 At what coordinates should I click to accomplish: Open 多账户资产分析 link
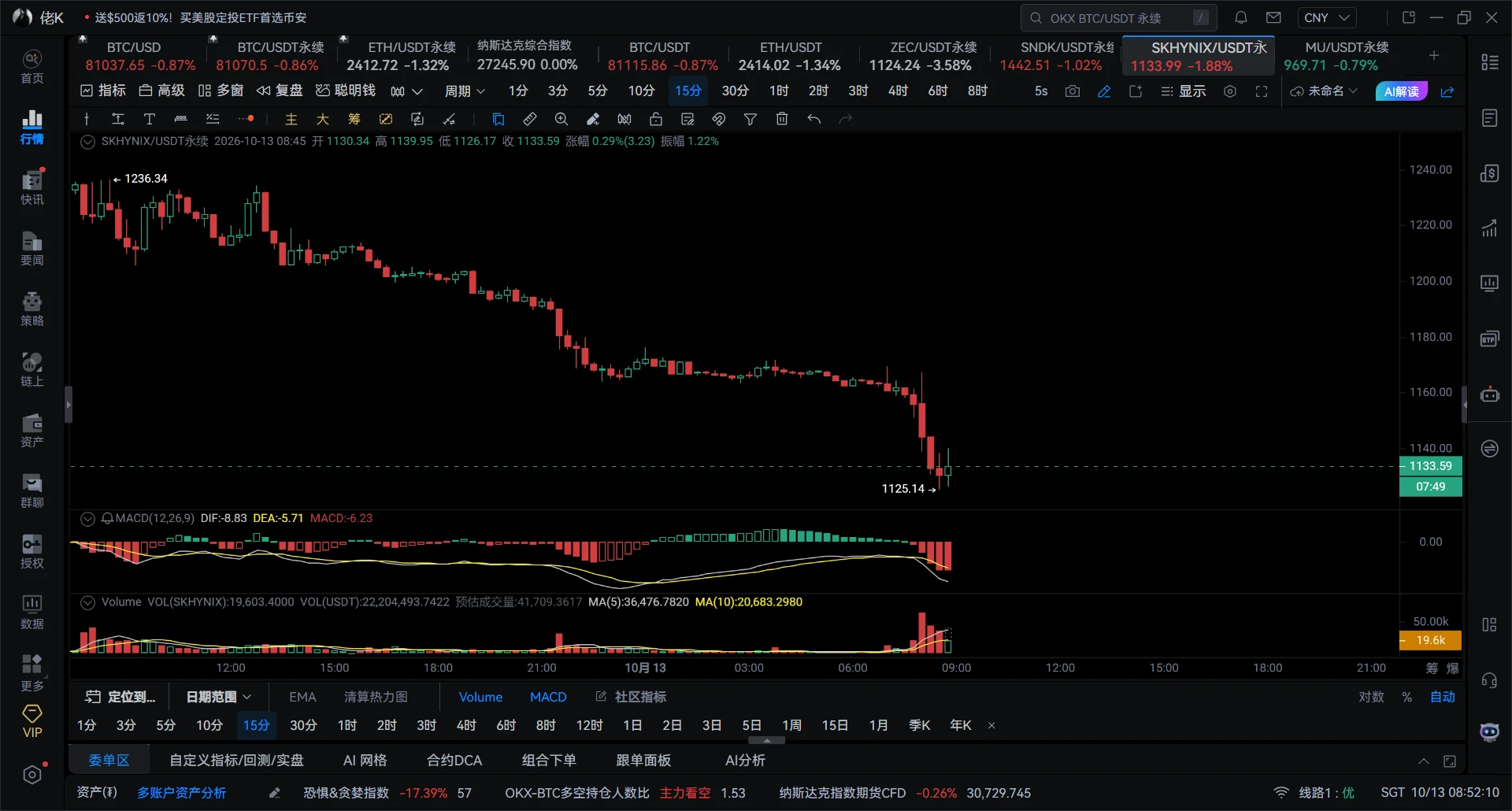coord(182,793)
